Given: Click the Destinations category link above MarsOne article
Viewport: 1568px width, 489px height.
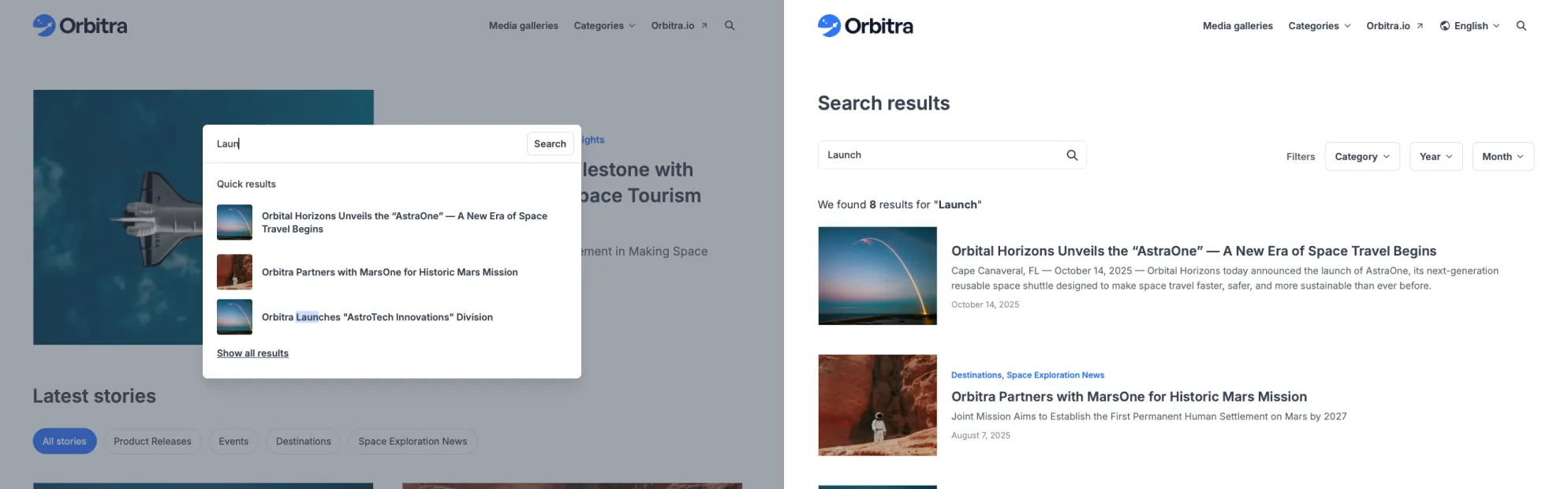Looking at the screenshot, I should 976,375.
